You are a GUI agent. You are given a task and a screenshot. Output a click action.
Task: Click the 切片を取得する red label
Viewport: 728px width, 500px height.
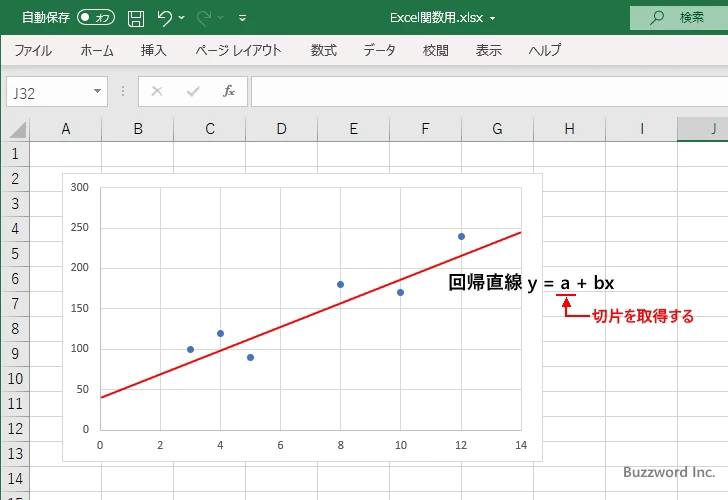pos(643,316)
